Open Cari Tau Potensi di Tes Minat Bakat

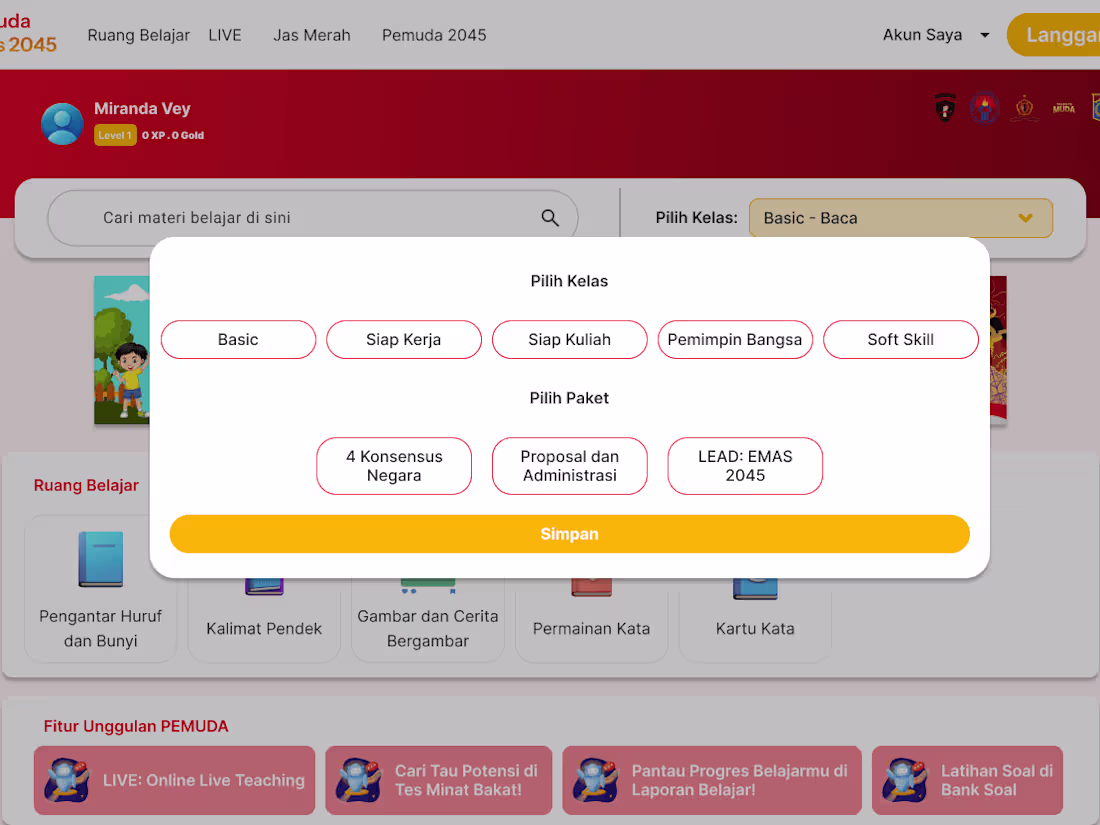tap(439, 780)
